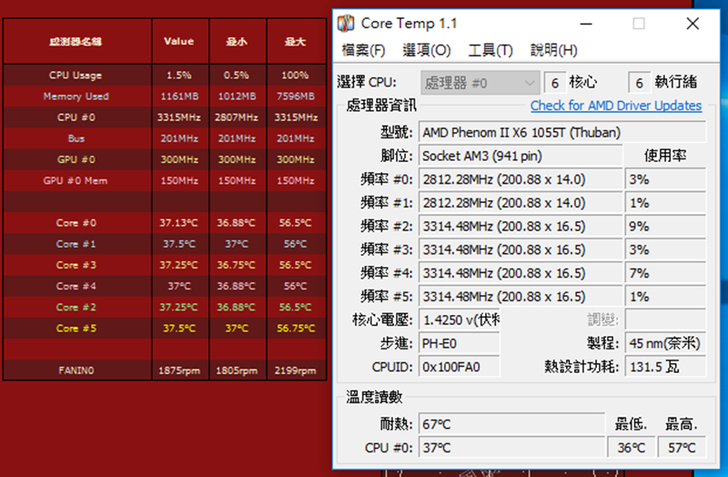Click the 7596MB maximum memory value
Image resolution: width=728 pixels, height=477 pixels.
(295, 96)
